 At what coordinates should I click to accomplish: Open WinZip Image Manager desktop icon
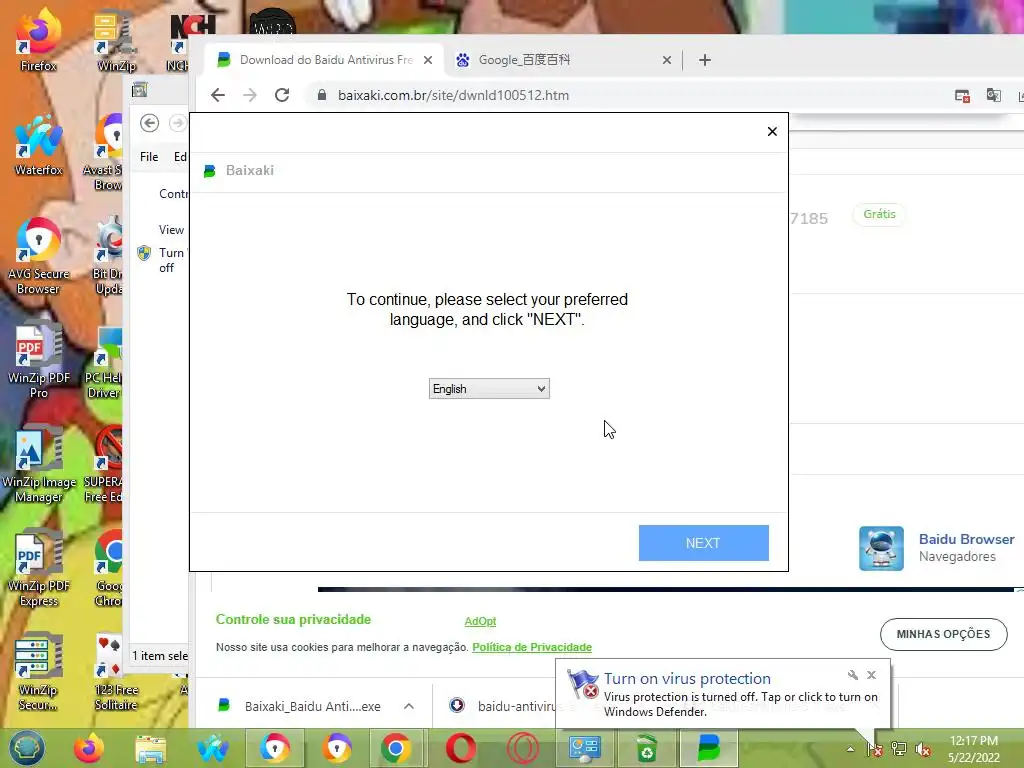point(38,464)
